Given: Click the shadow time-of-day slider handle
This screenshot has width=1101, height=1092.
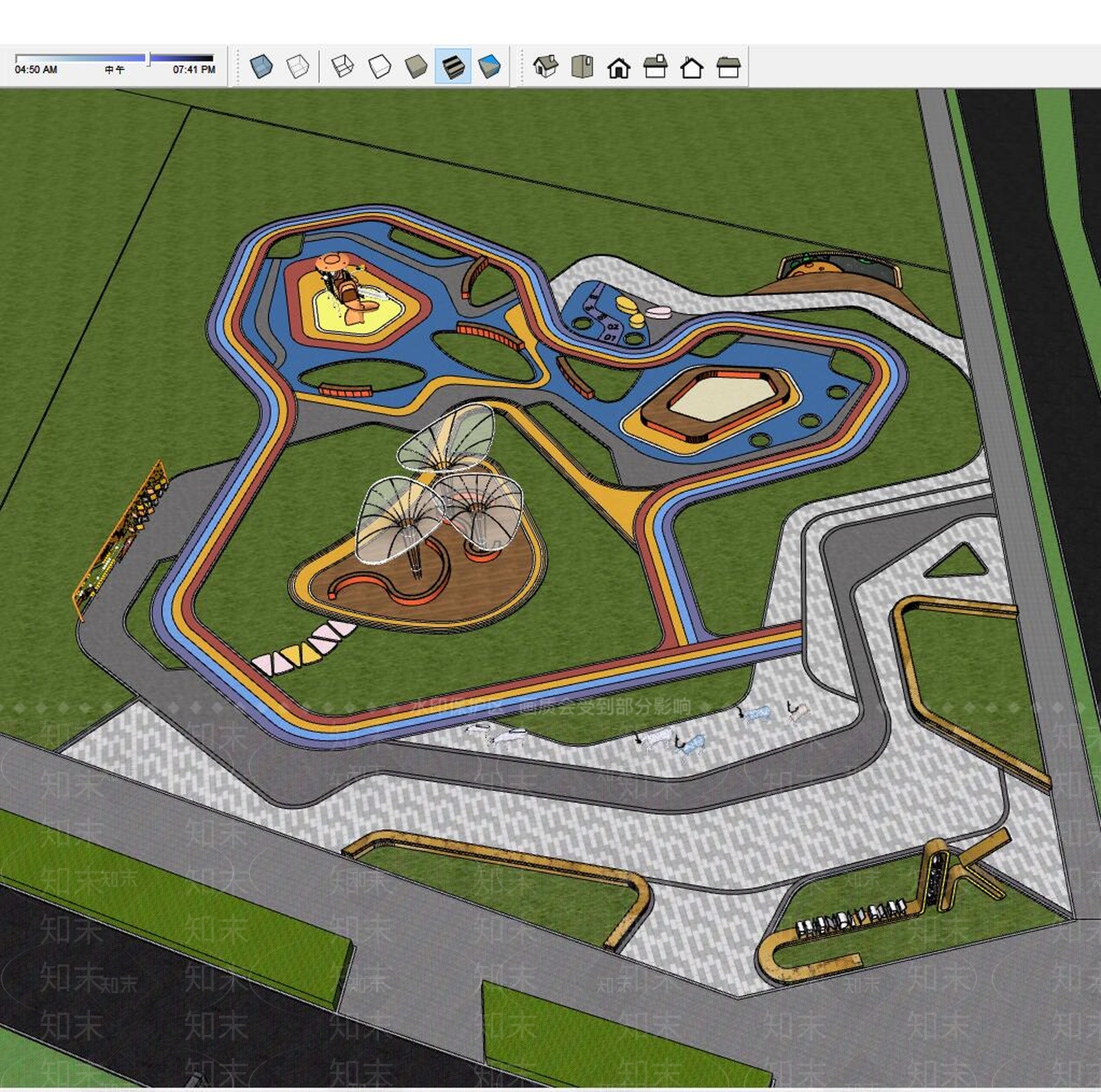Looking at the screenshot, I should 148,59.
